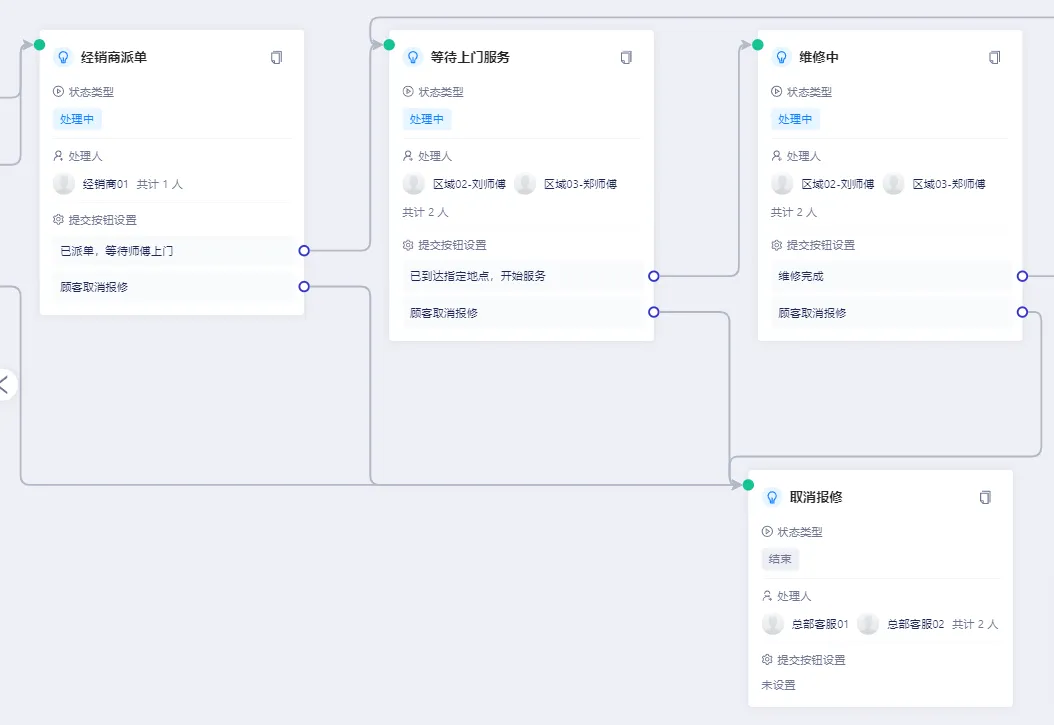This screenshot has width=1054, height=725.
Task: Click 提交按钮设置 label in 维修中
Action: 821,245
